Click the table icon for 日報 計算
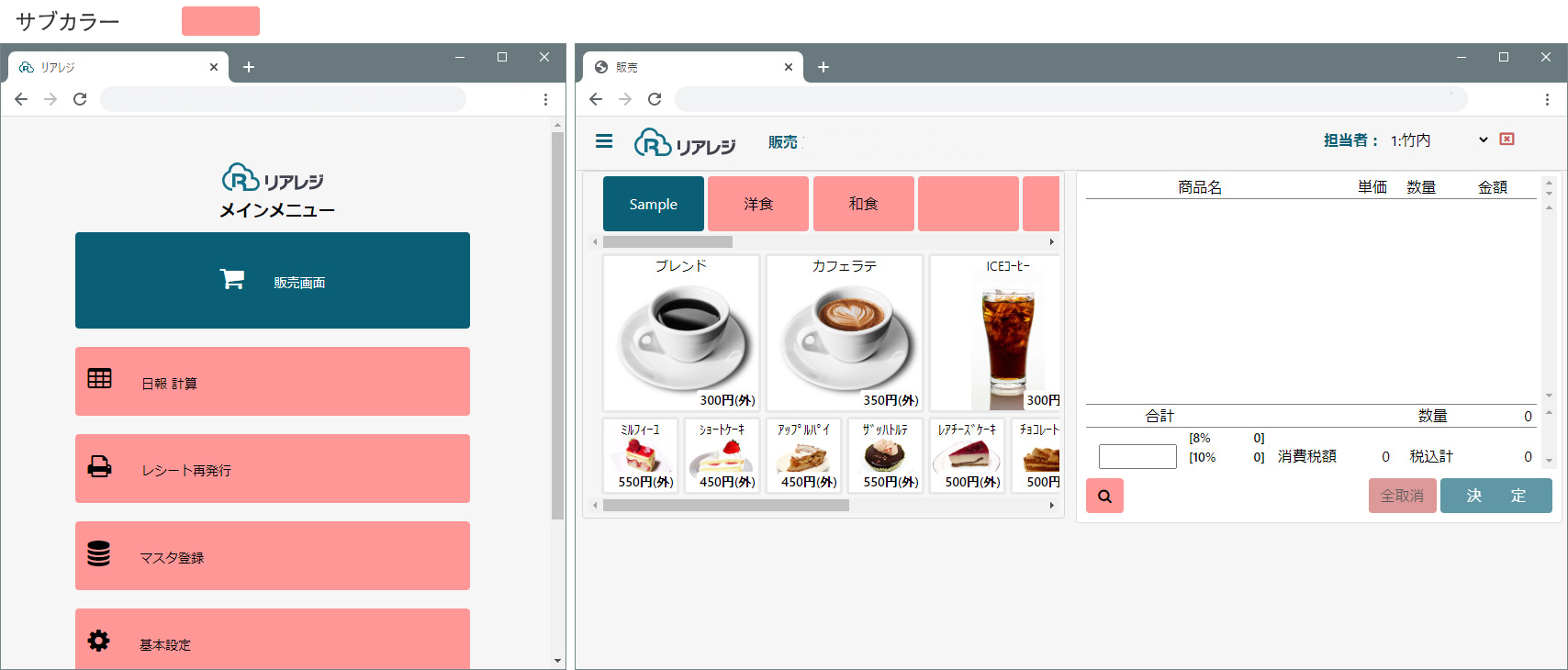The image size is (1568, 670). 99,378
